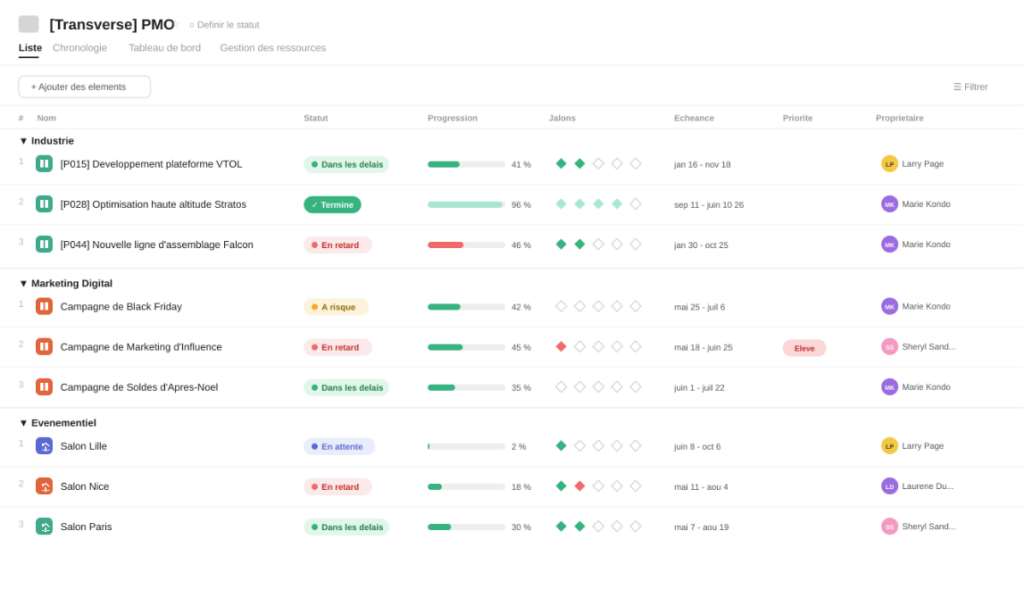Click the Proprietaire column header
Viewport: 1024px width, 589px height.
pos(899,118)
